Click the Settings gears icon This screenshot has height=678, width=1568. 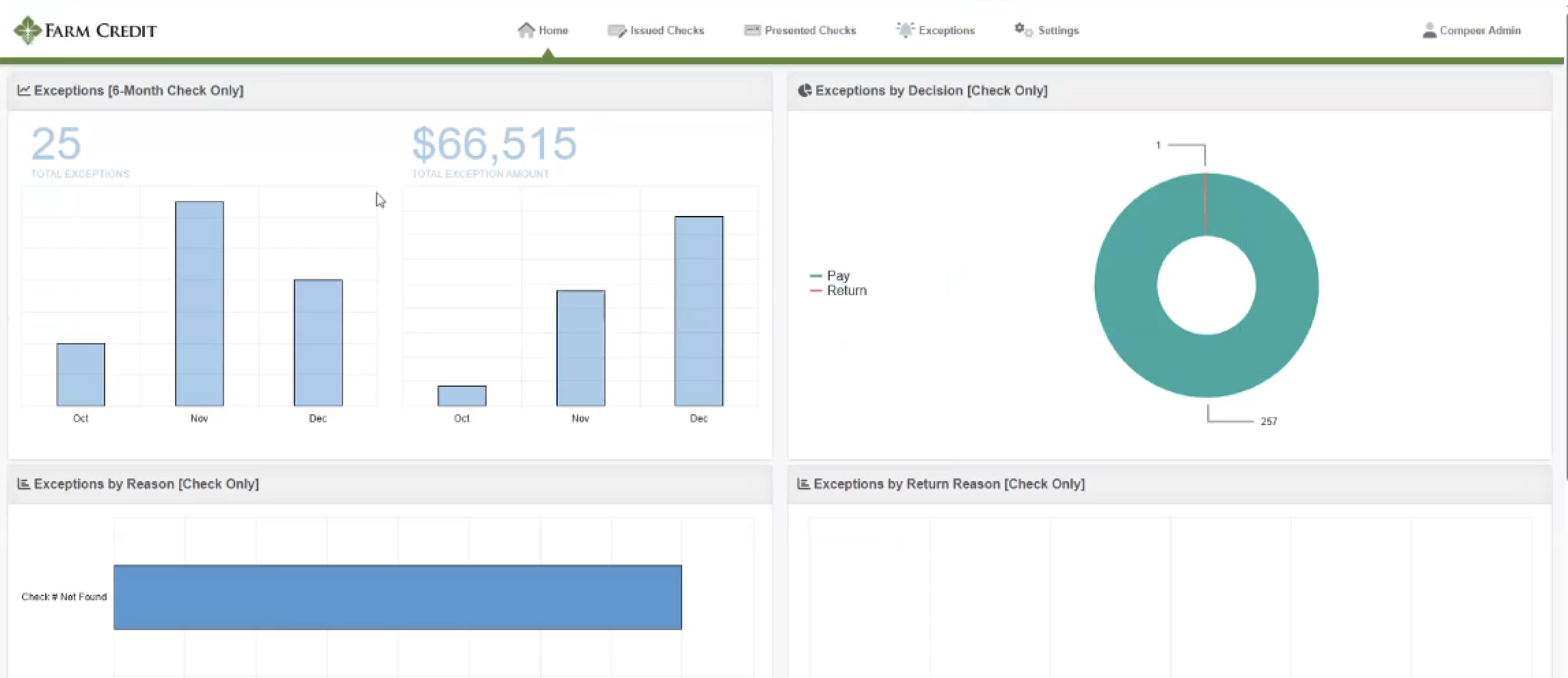point(1023,30)
